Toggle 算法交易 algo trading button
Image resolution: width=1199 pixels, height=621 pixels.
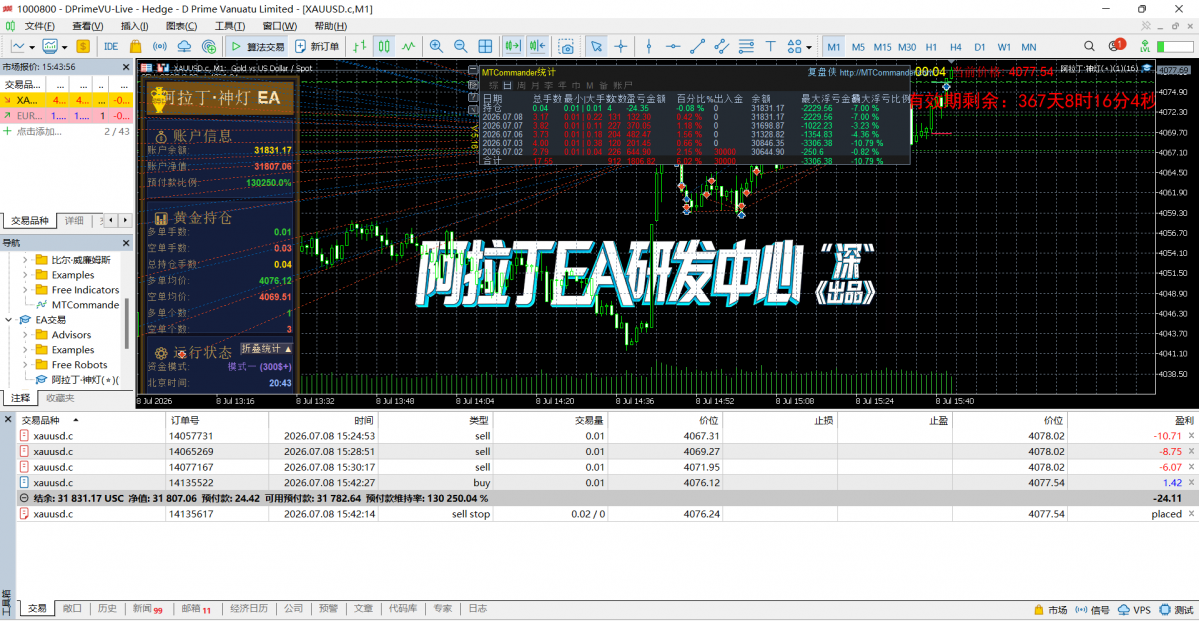pos(258,46)
